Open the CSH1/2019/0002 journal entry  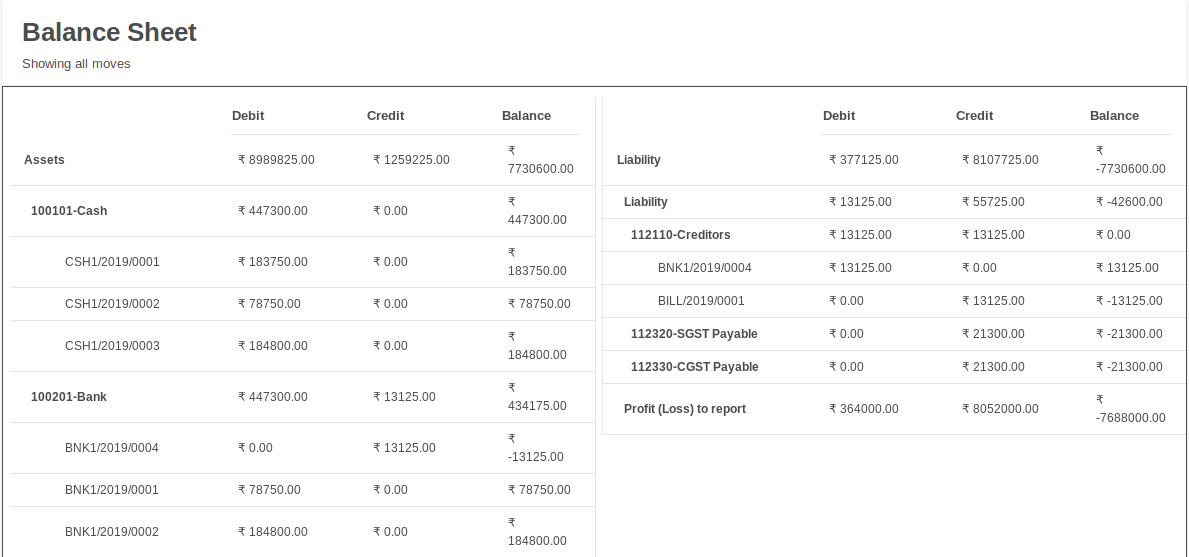[112, 304]
